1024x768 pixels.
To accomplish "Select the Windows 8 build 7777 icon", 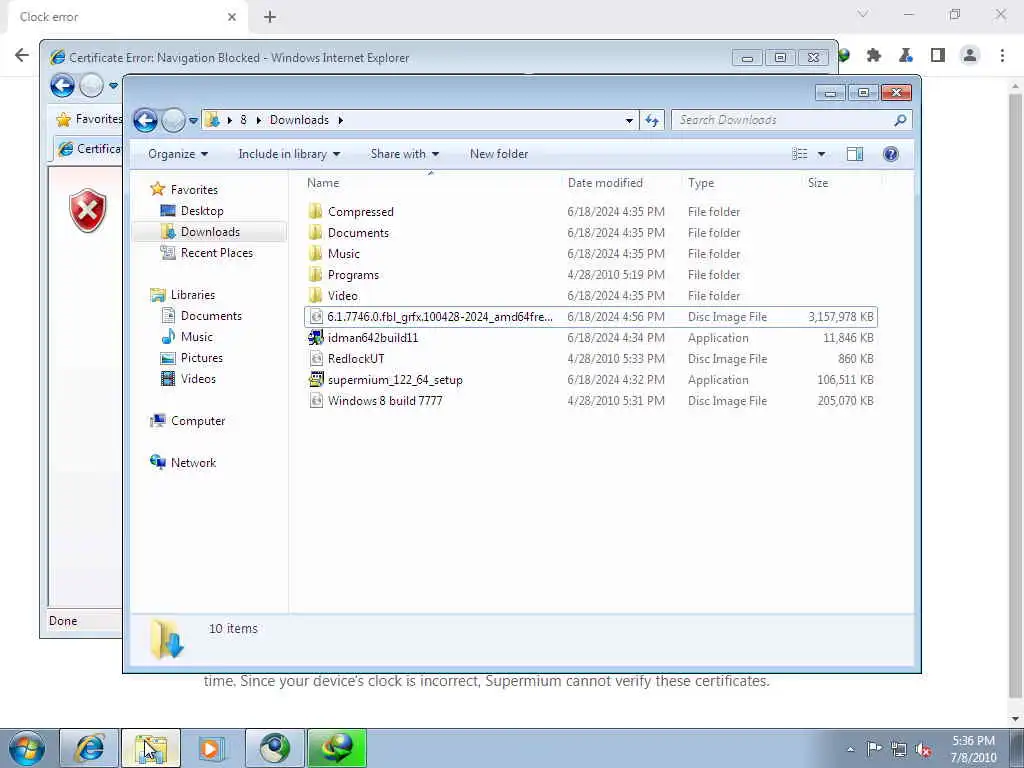I will click(x=316, y=400).
